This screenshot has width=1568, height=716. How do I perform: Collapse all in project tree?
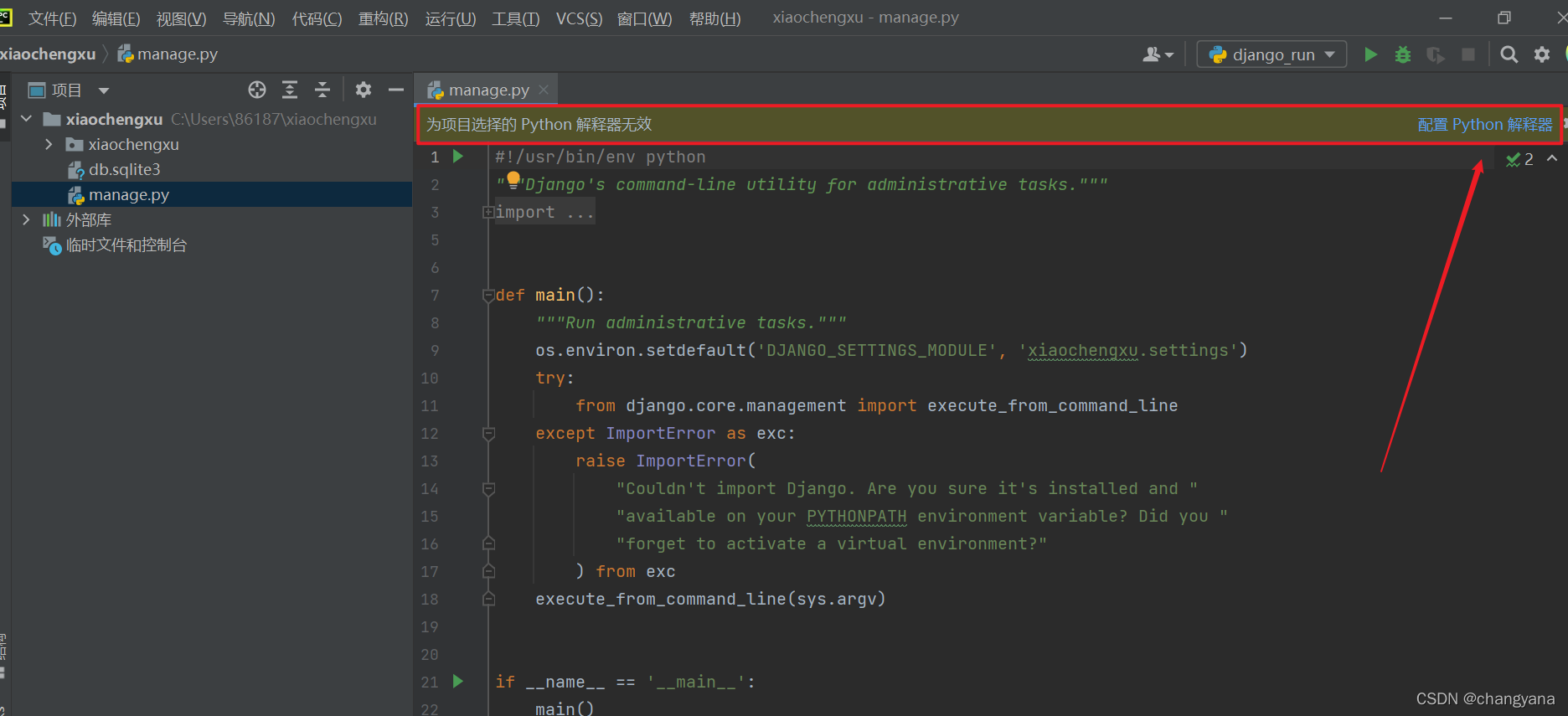click(322, 90)
